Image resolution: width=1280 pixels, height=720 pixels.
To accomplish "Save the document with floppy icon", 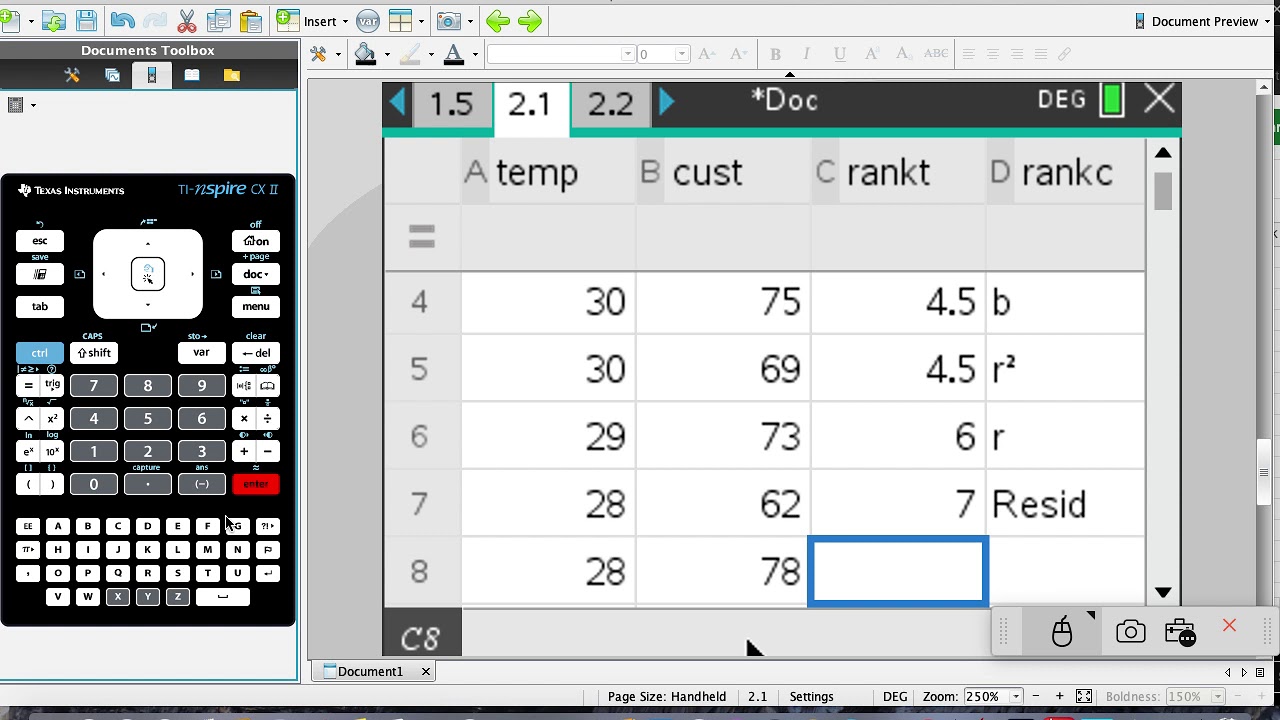I will (x=86, y=21).
